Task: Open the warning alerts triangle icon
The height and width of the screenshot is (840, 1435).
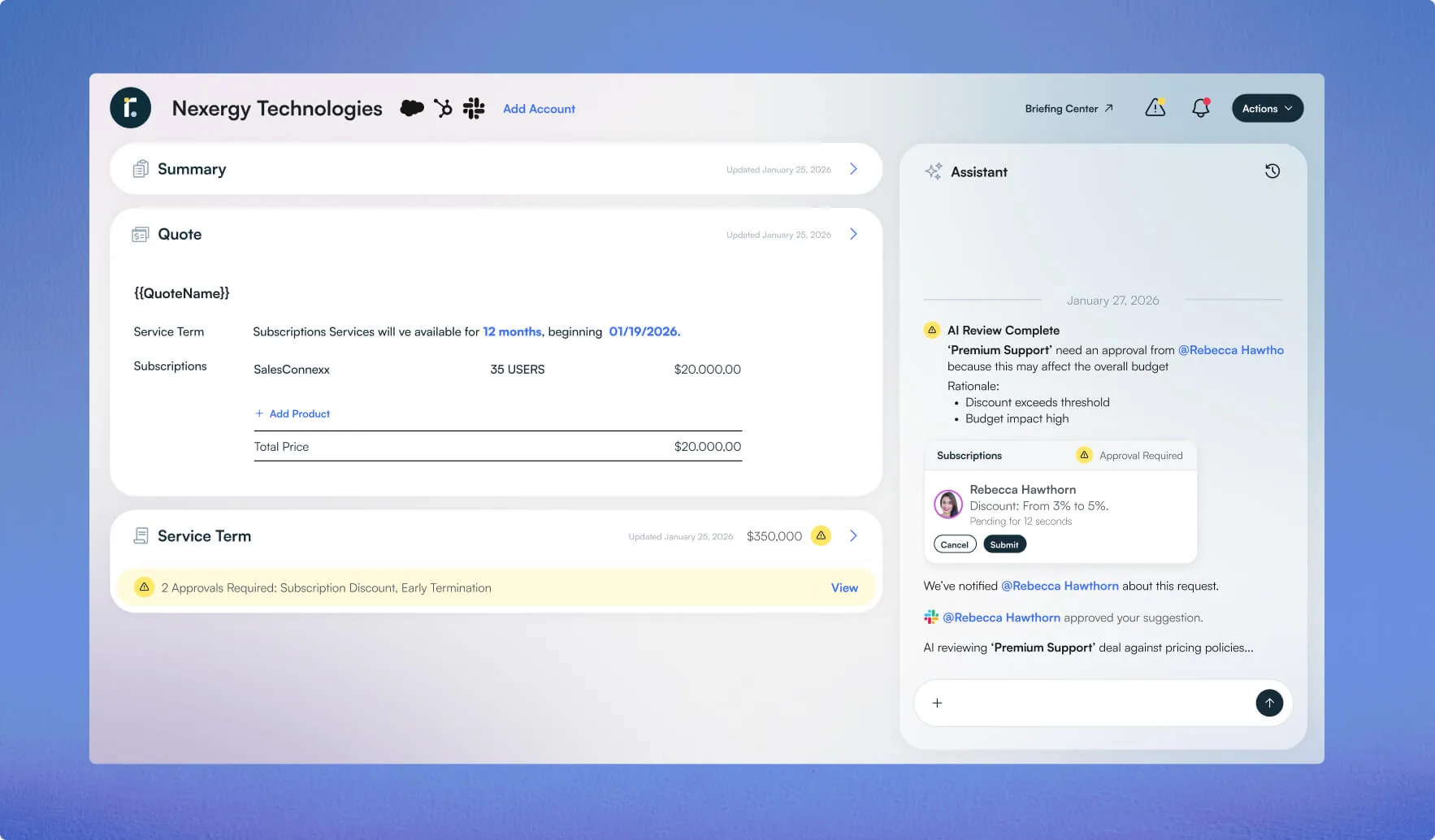Action: click(x=1155, y=107)
